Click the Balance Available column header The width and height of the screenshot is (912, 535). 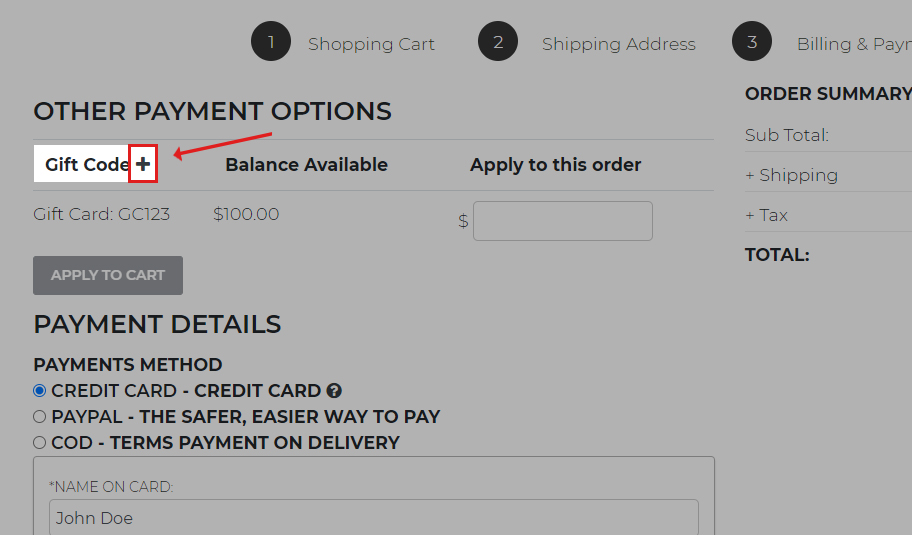coord(306,165)
